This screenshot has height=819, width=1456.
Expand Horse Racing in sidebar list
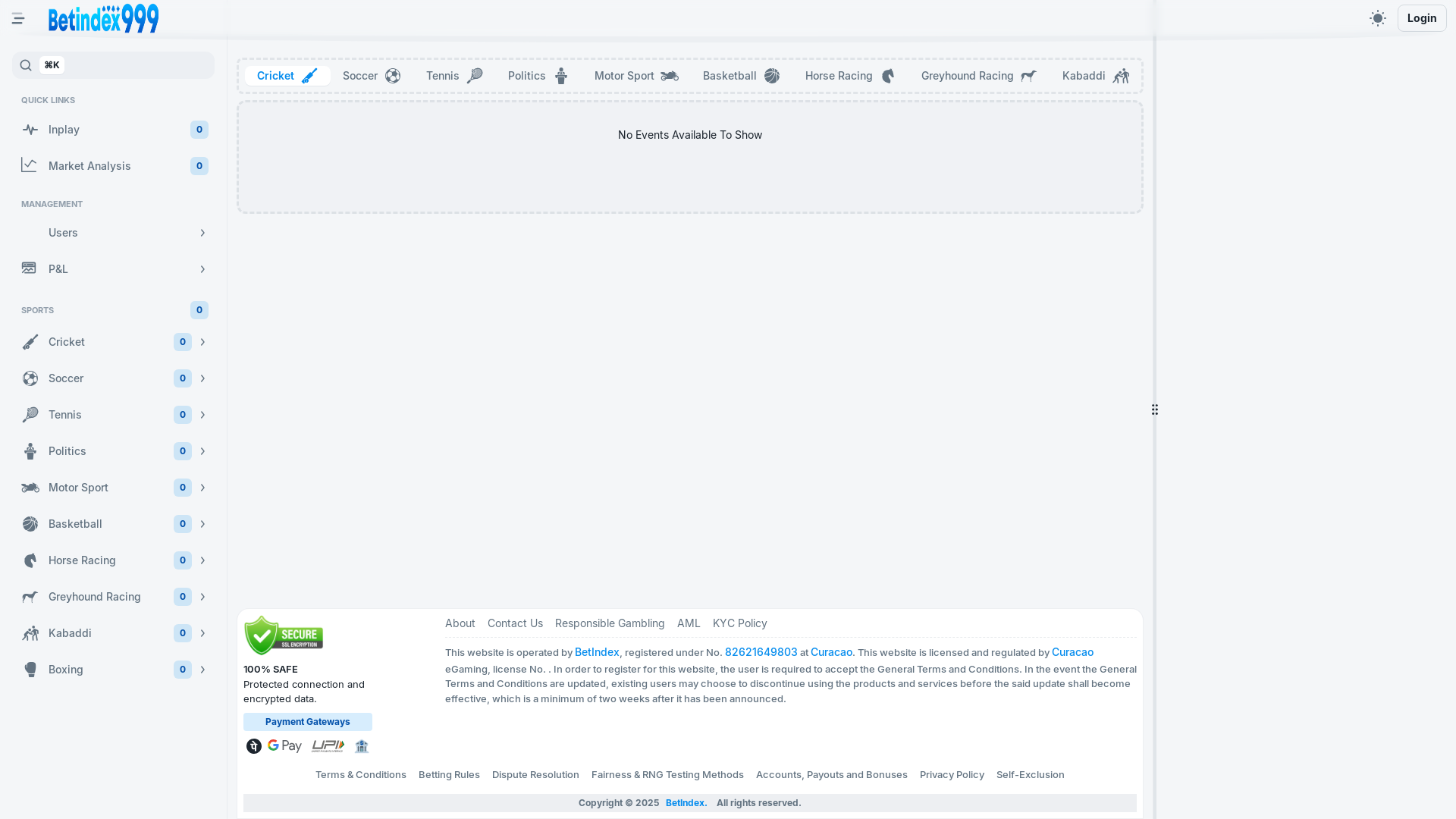click(202, 560)
